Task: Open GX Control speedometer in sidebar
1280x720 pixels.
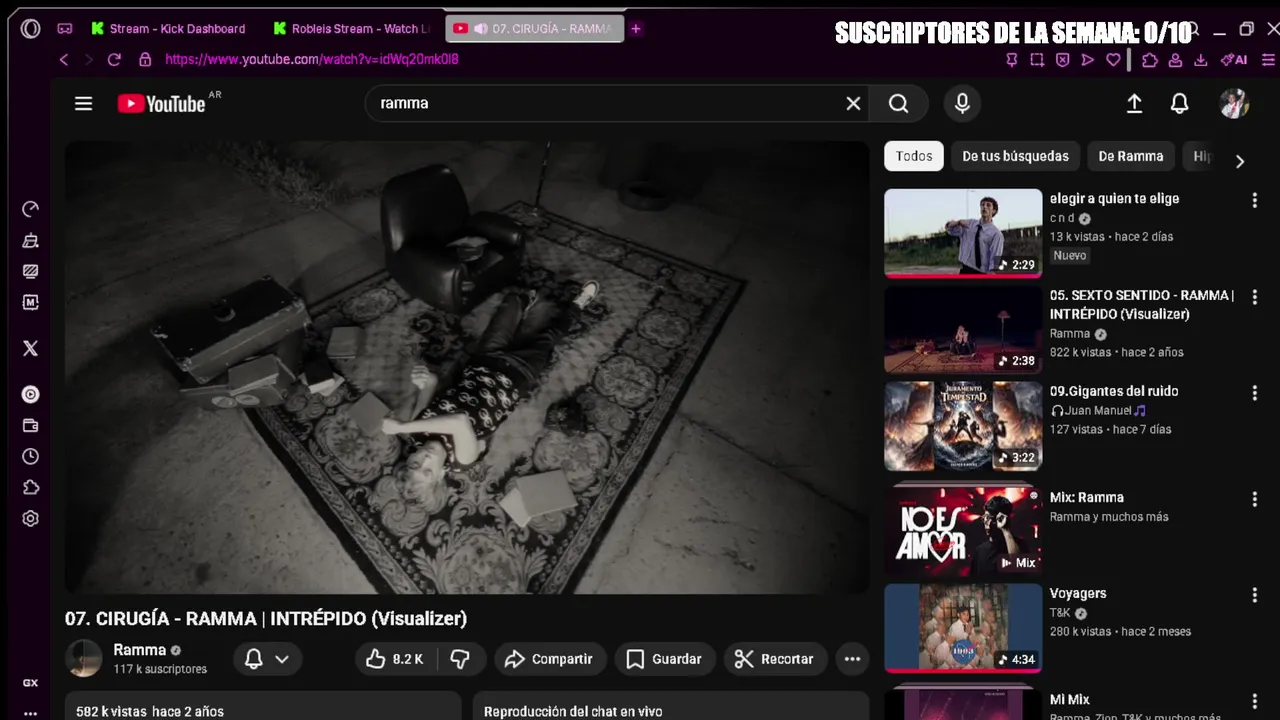Action: (x=30, y=209)
